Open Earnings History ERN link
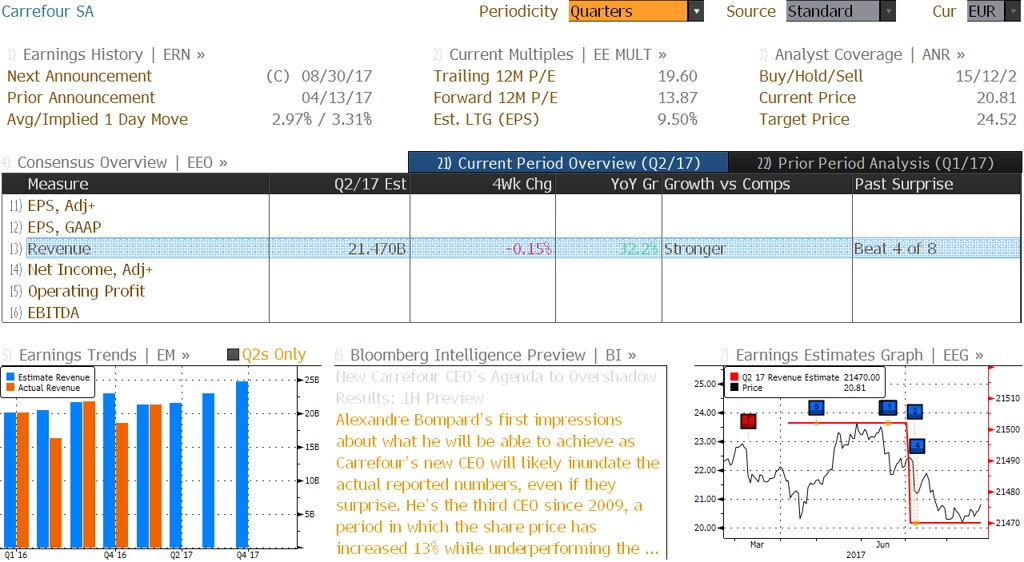The height and width of the screenshot is (562, 1024). coord(106,55)
